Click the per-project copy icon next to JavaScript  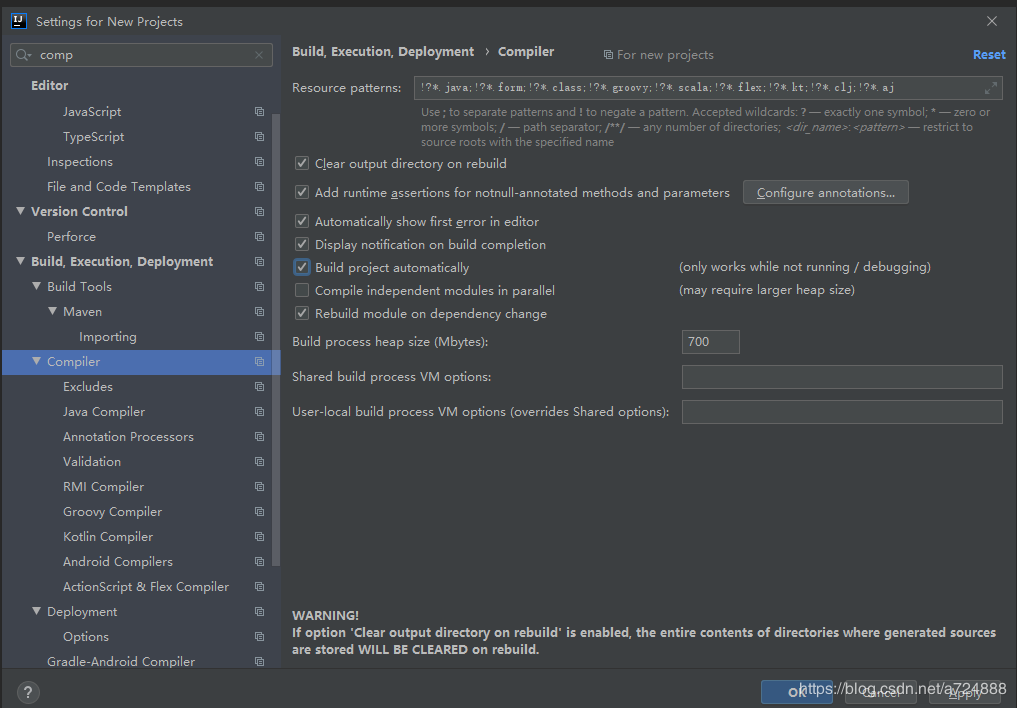[259, 112]
